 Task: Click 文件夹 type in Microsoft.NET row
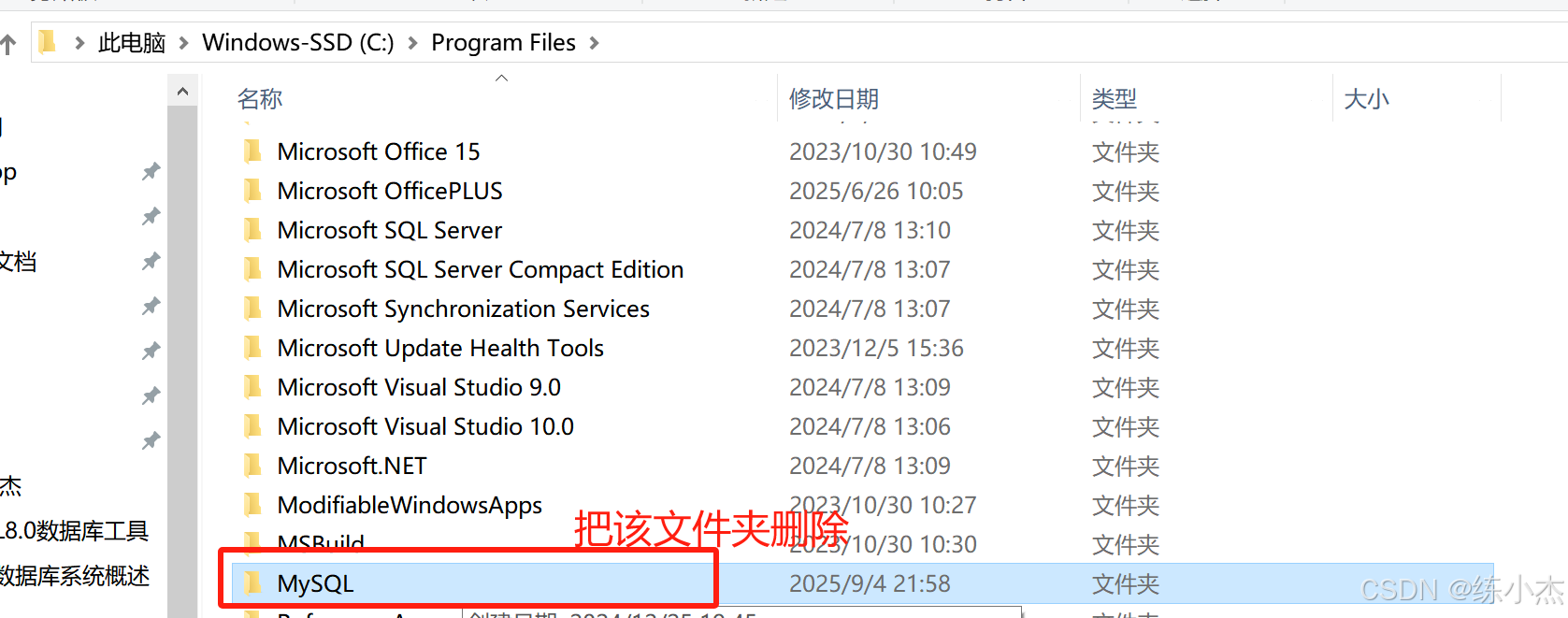coord(1126,466)
